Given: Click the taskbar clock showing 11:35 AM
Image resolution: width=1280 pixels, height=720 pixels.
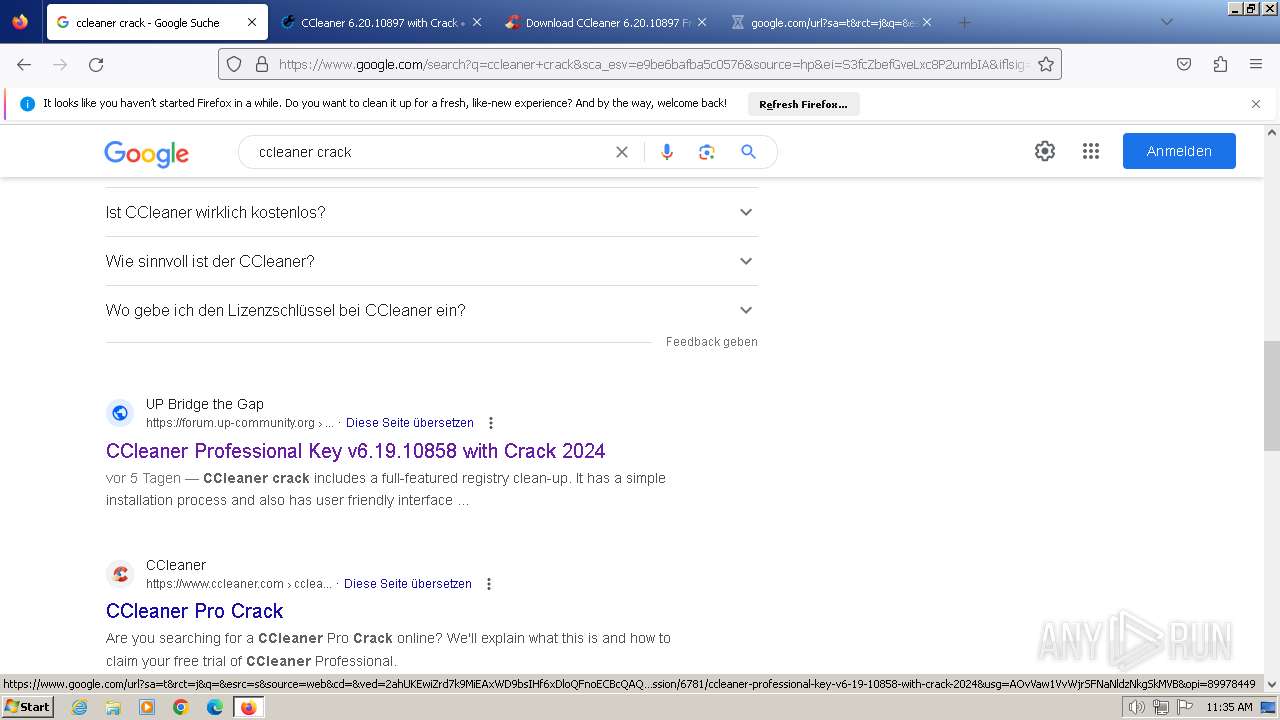Looking at the screenshot, I should pos(1229,707).
